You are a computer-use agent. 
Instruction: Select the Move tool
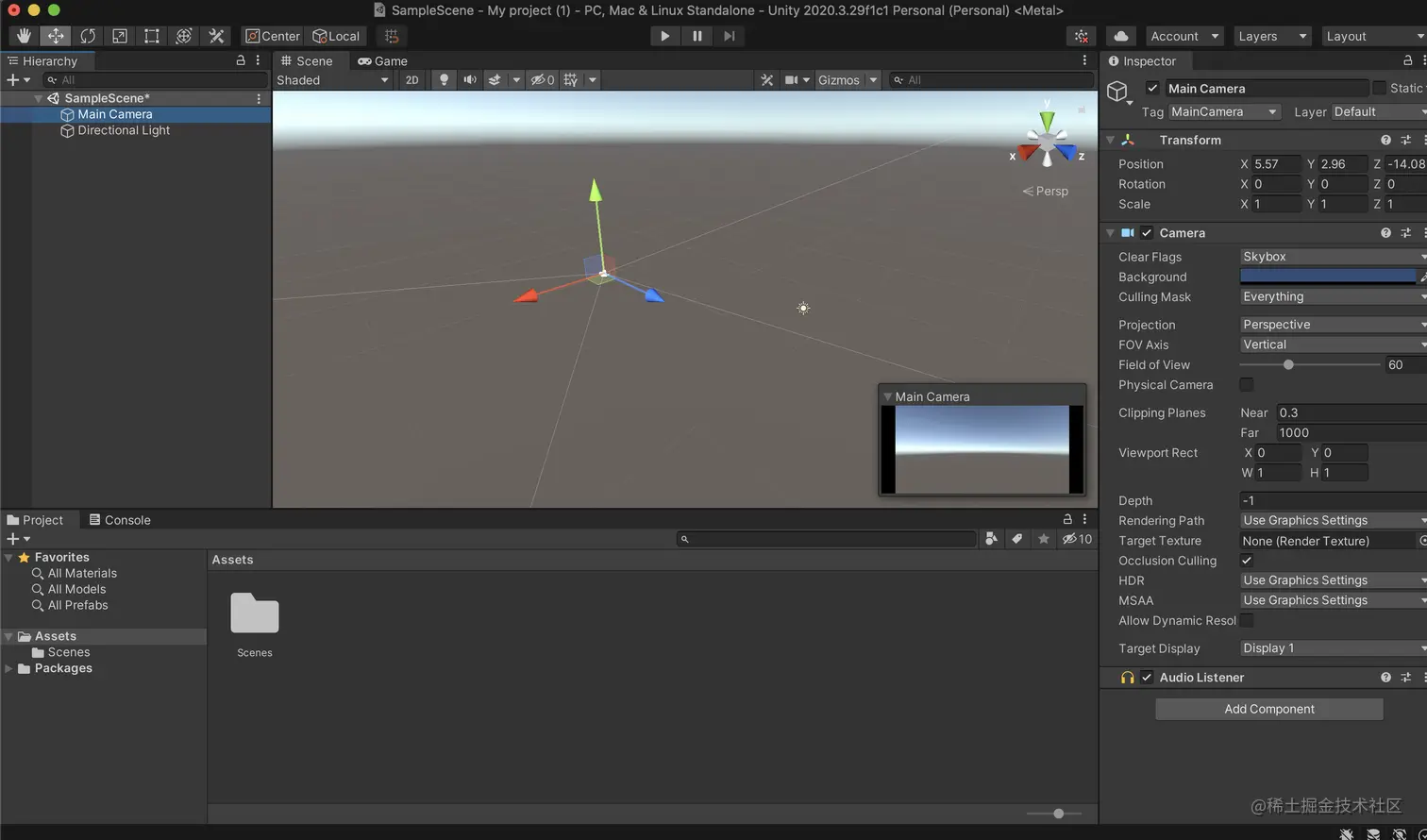click(x=56, y=36)
